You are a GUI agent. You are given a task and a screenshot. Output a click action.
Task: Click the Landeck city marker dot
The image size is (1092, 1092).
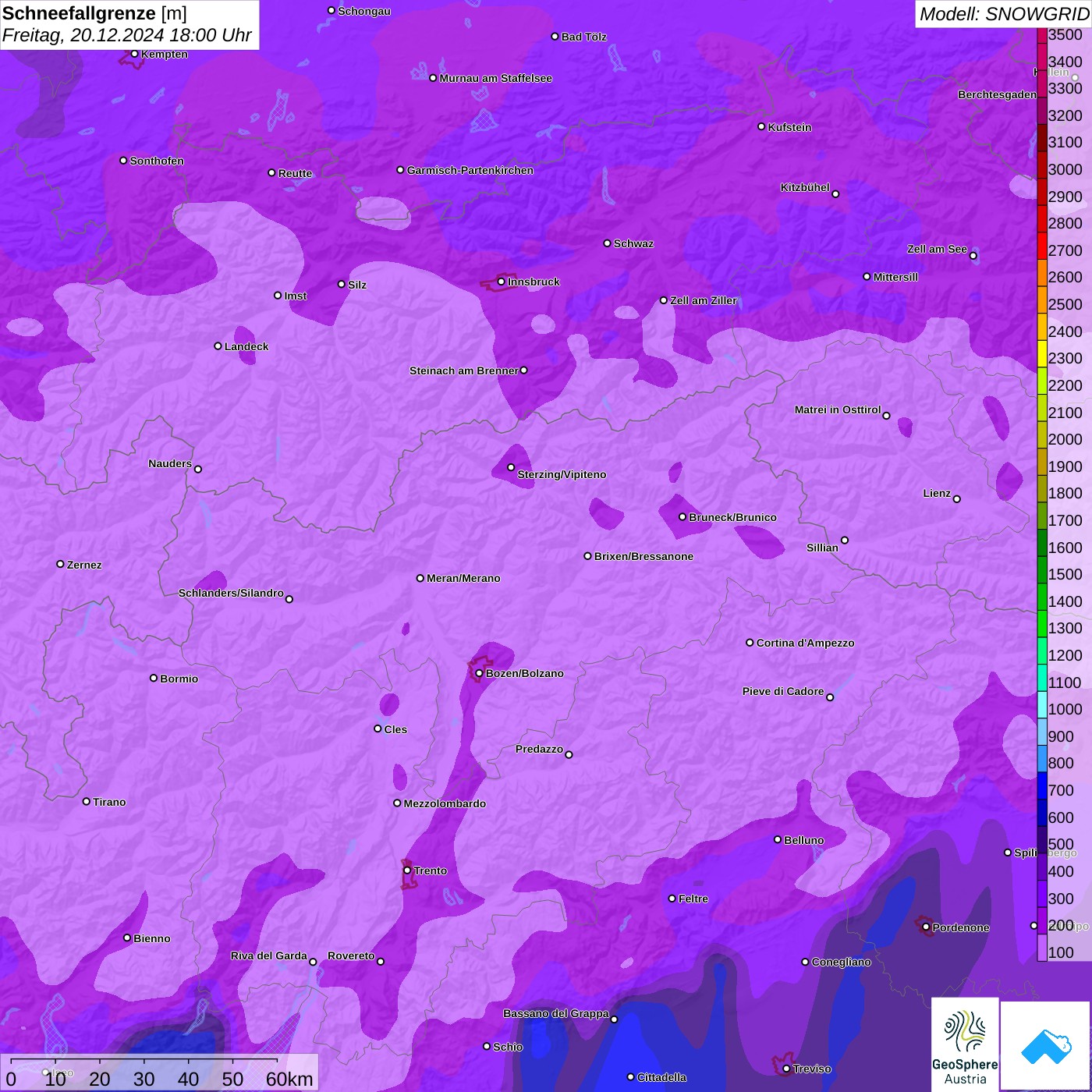tap(218, 346)
